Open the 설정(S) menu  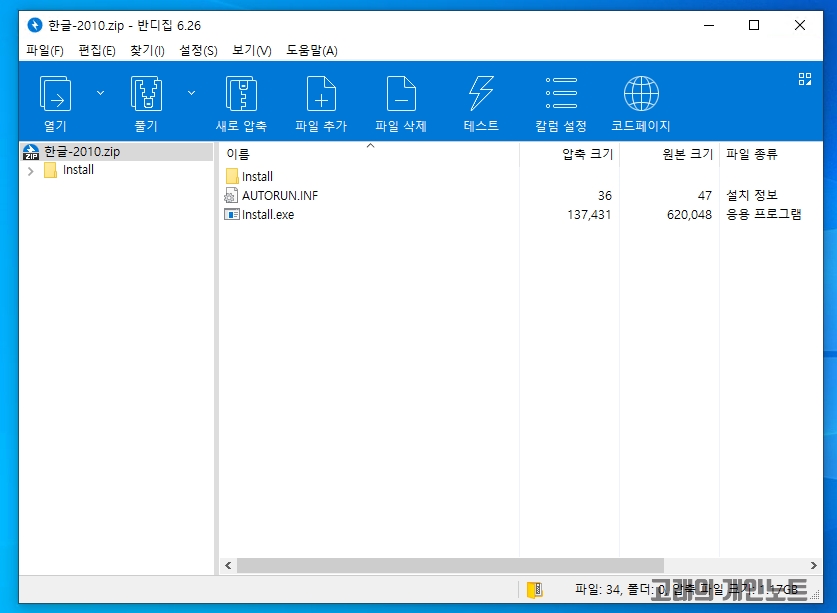click(198, 51)
